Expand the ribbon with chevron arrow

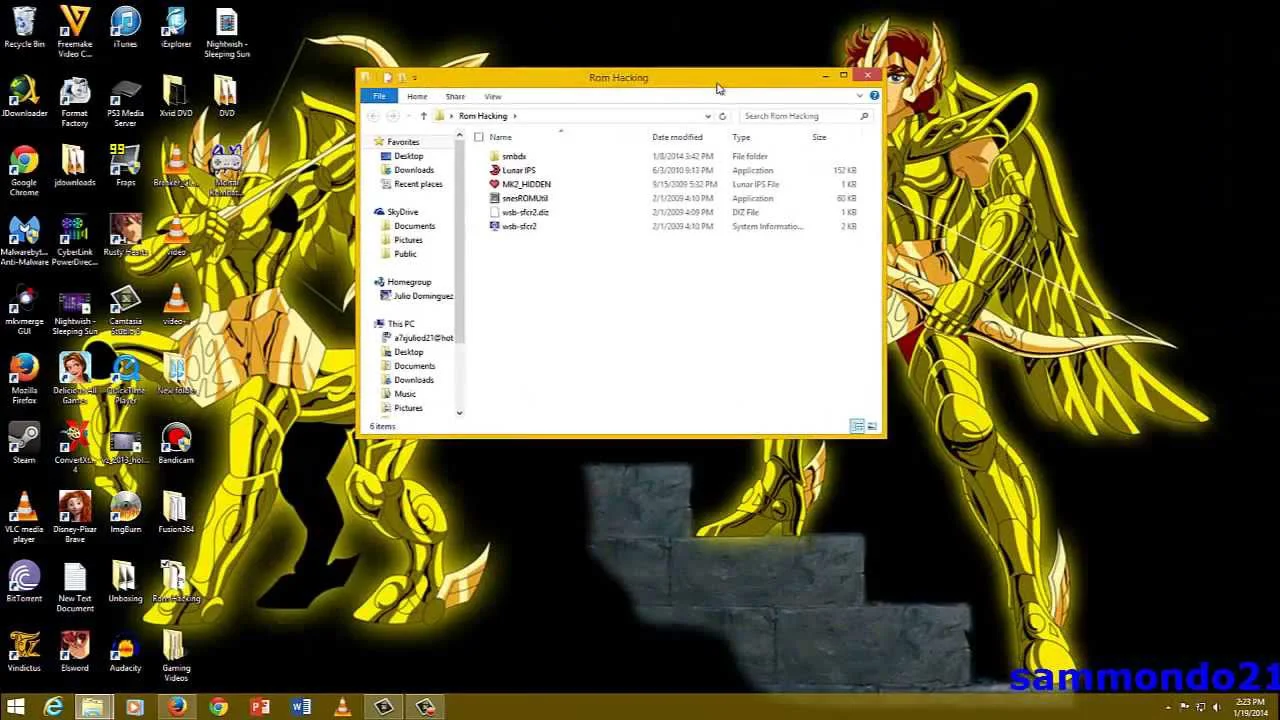click(x=859, y=96)
